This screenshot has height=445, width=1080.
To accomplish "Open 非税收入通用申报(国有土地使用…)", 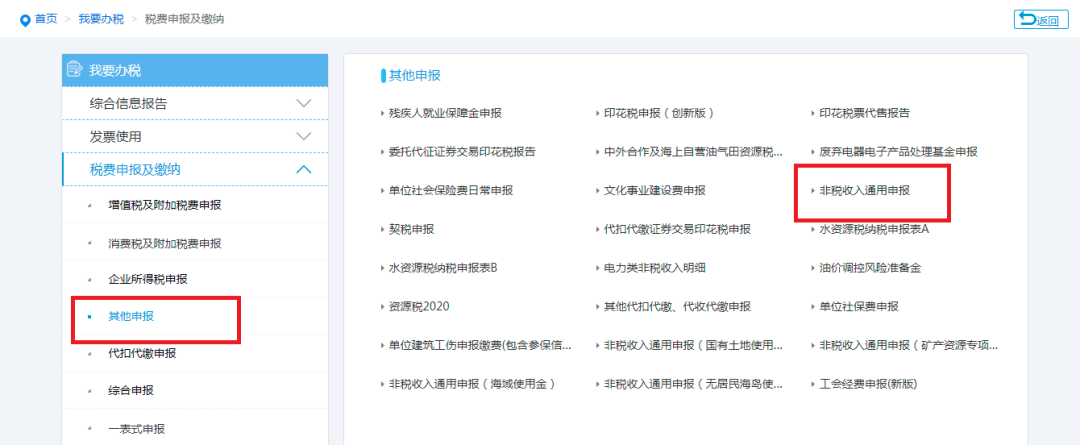I will 693,345.
